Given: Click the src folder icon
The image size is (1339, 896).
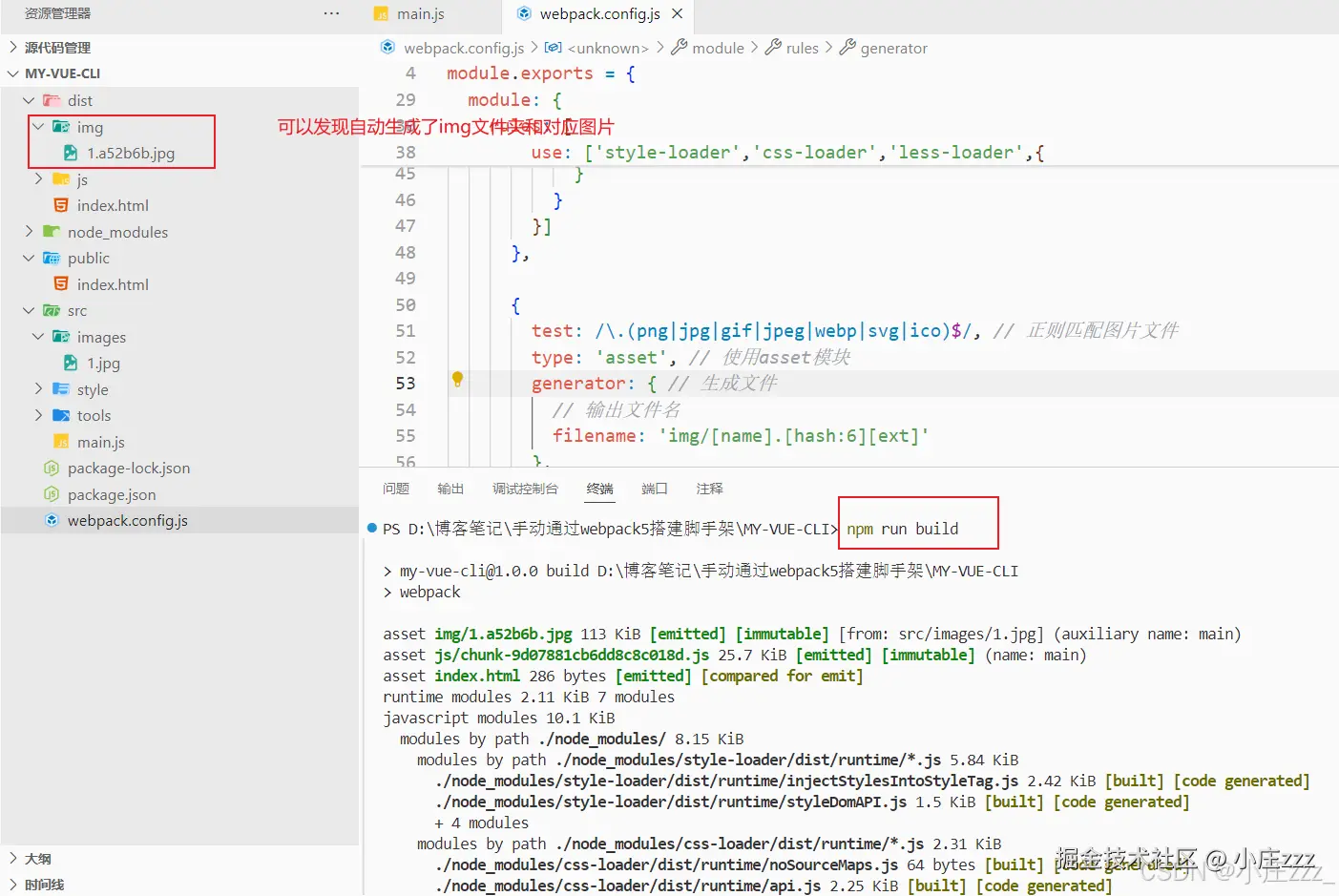Looking at the screenshot, I should pyautogui.click(x=52, y=310).
